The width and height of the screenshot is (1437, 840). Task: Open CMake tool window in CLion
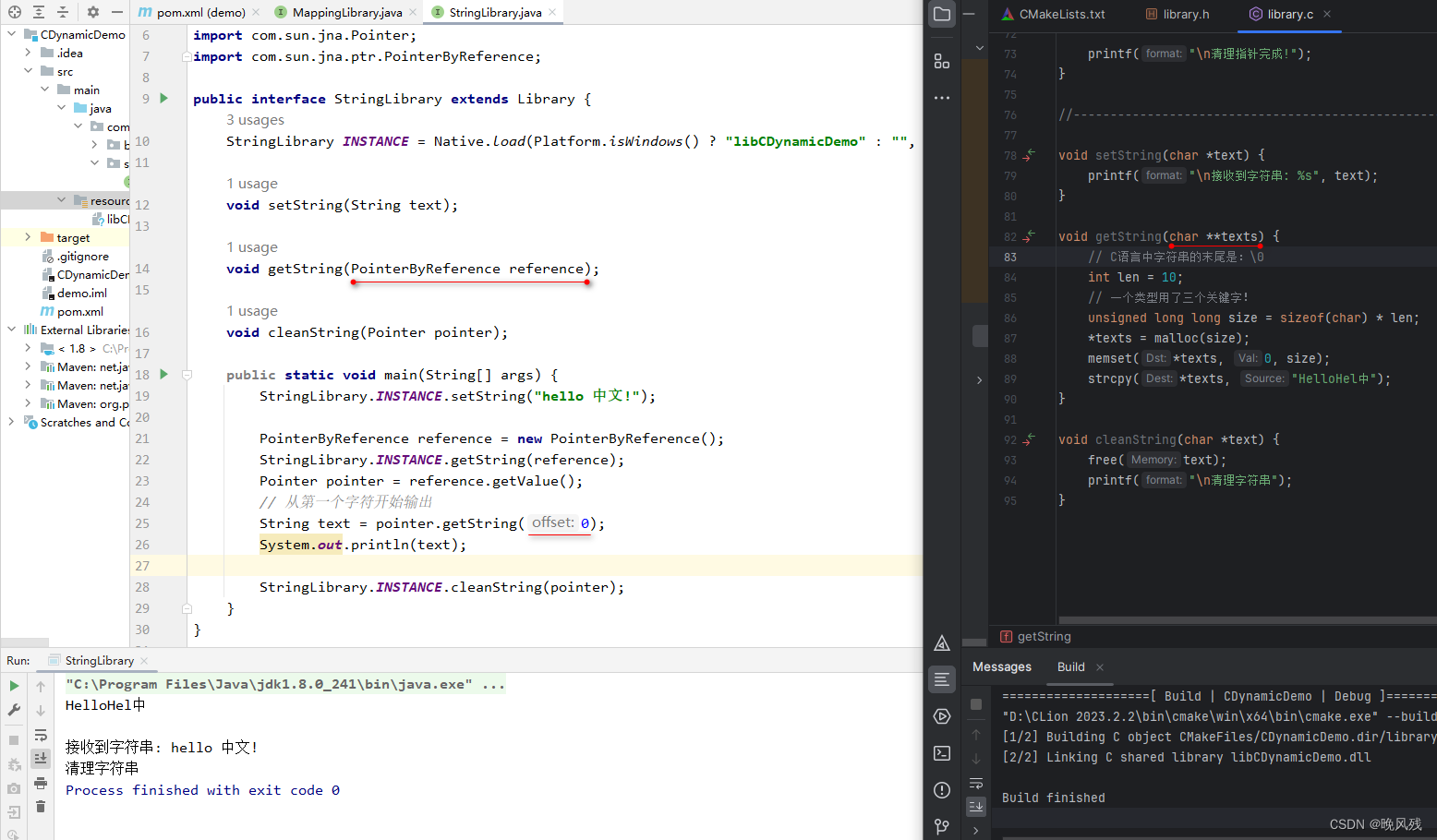[942, 643]
